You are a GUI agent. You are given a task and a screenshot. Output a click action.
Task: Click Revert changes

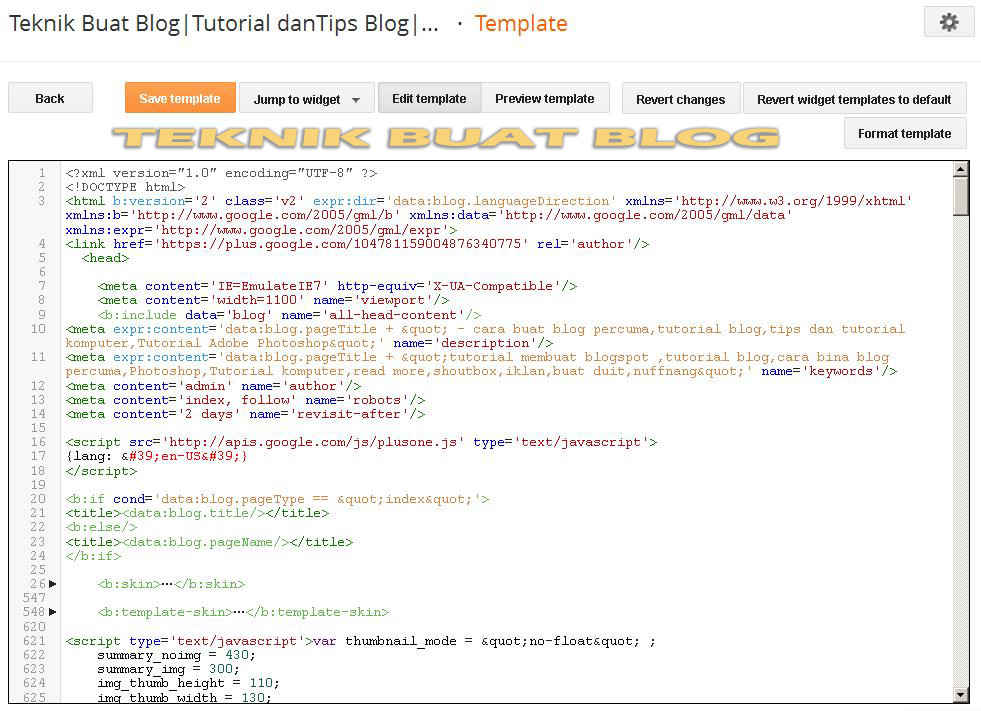(680, 98)
